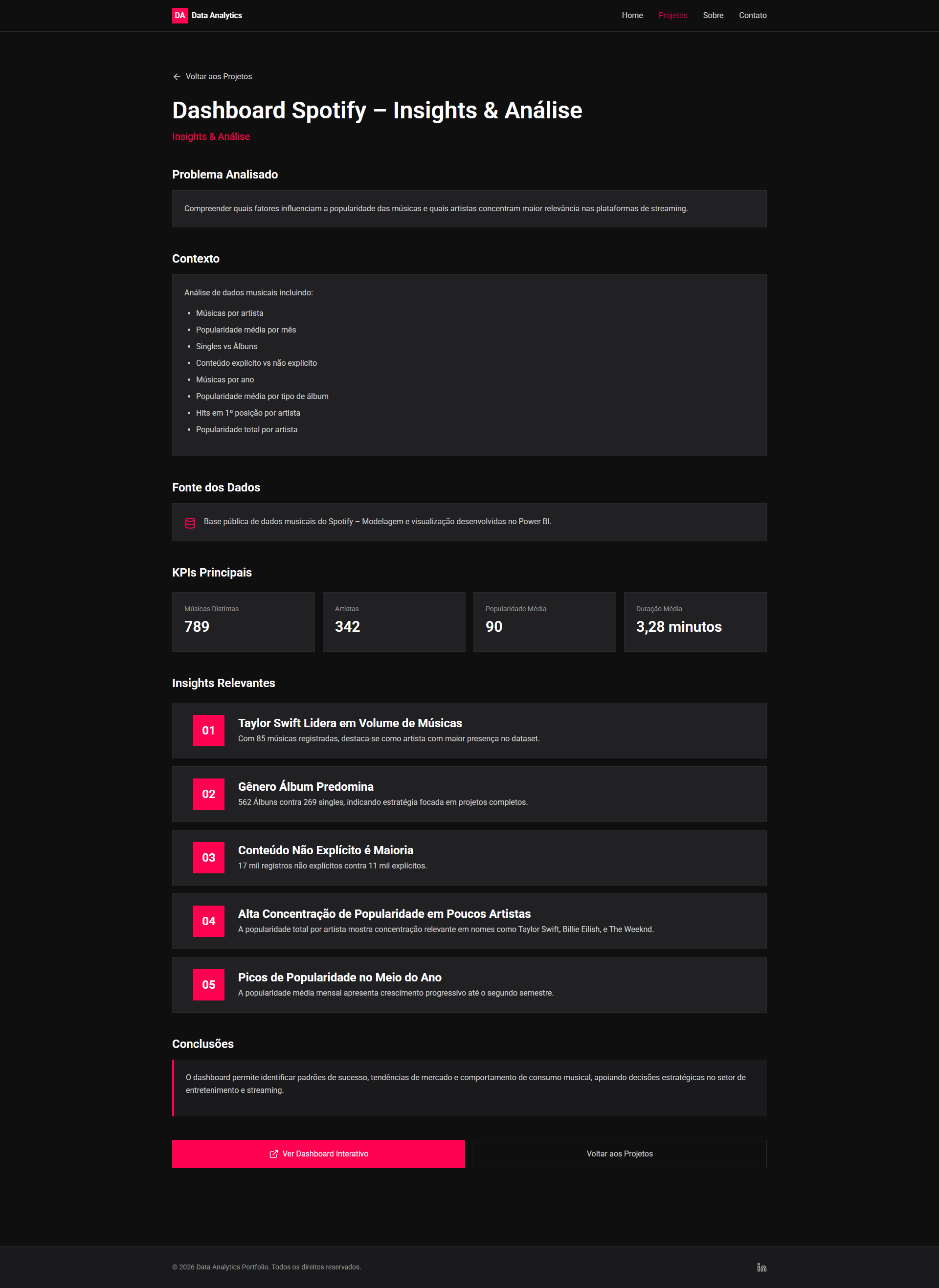This screenshot has height=1288, width=939.
Task: Go to Home in the navigation bar
Action: click(x=632, y=15)
